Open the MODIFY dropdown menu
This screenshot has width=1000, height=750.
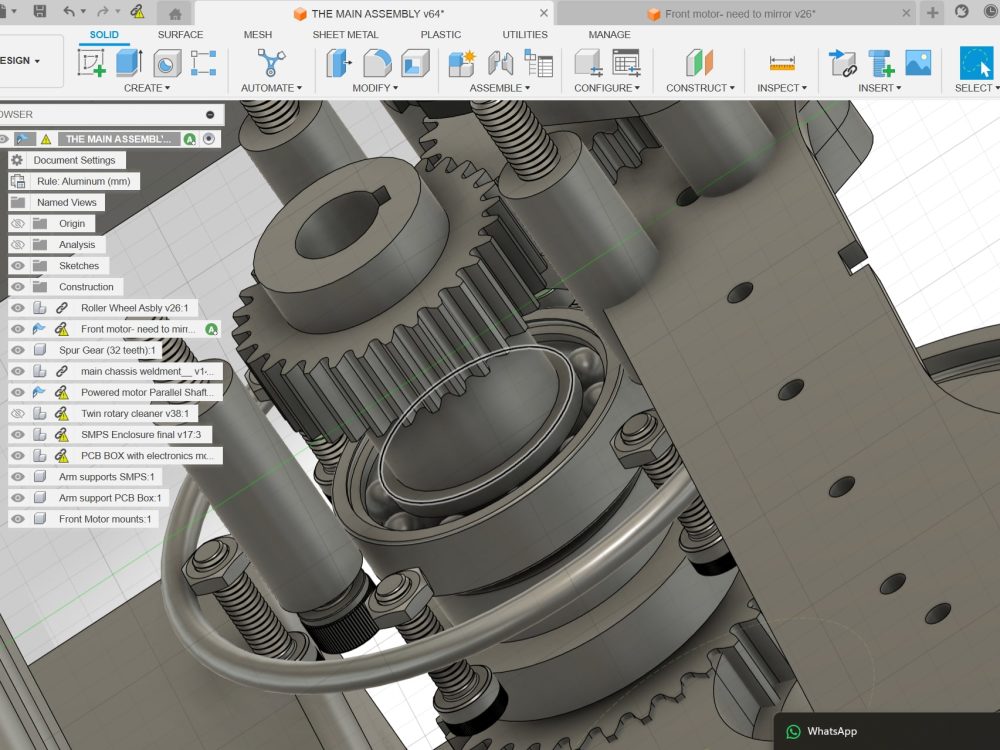click(375, 88)
